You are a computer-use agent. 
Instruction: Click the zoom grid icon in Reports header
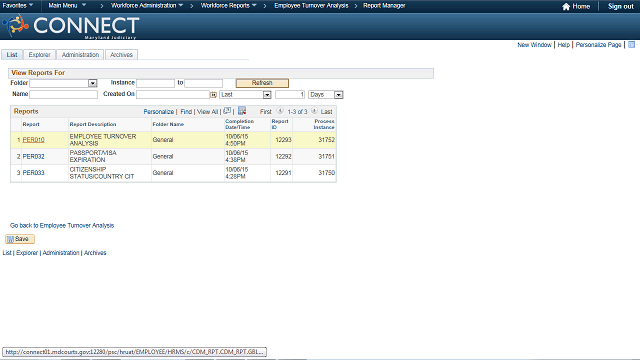tap(227, 111)
